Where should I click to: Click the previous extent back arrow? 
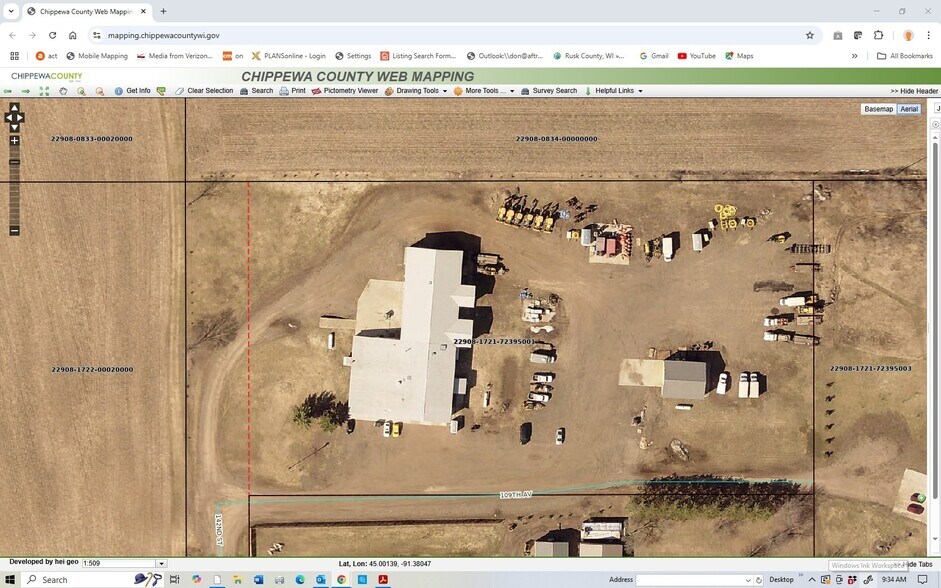pos(8,91)
